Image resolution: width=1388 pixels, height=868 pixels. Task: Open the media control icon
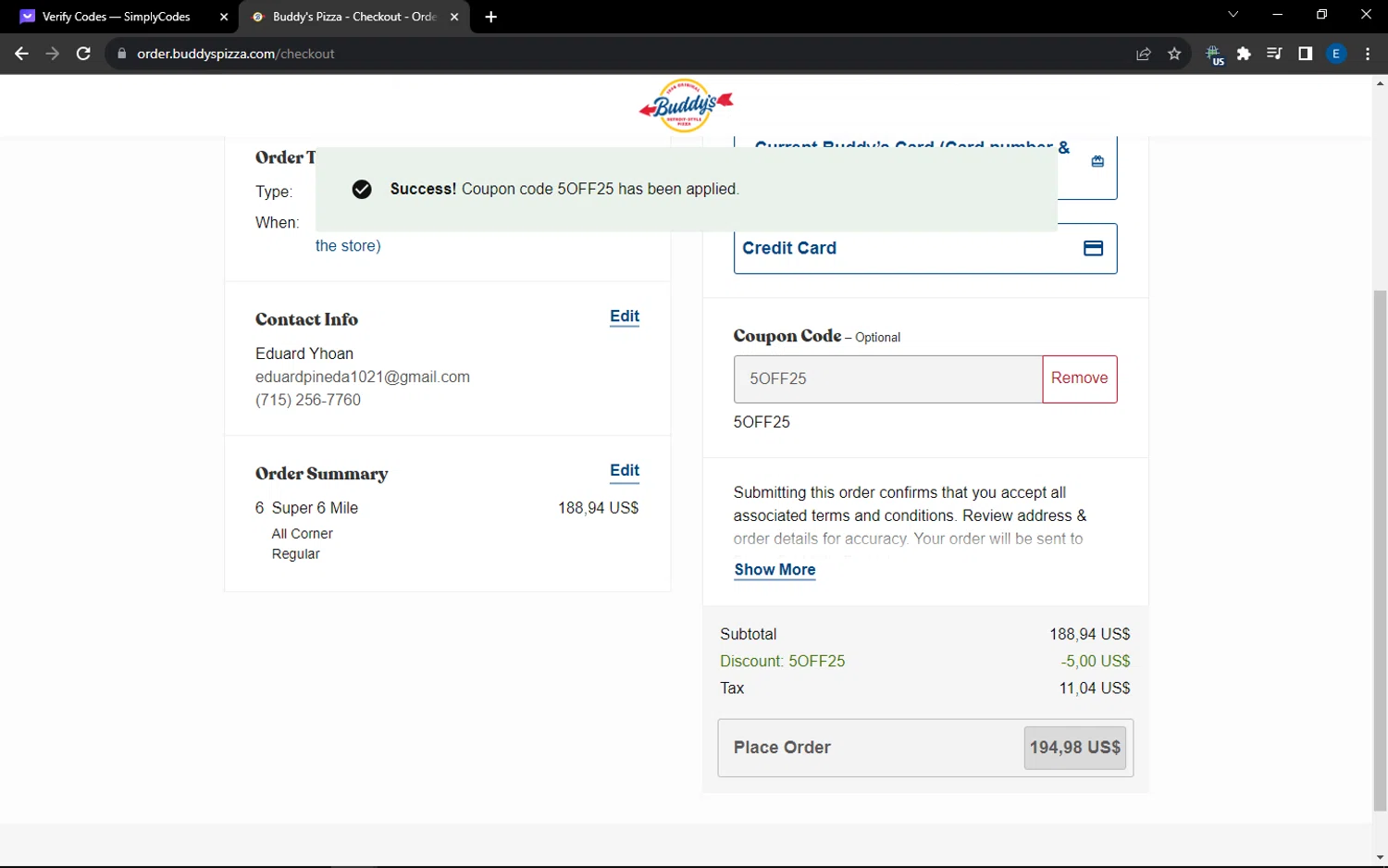1274,54
